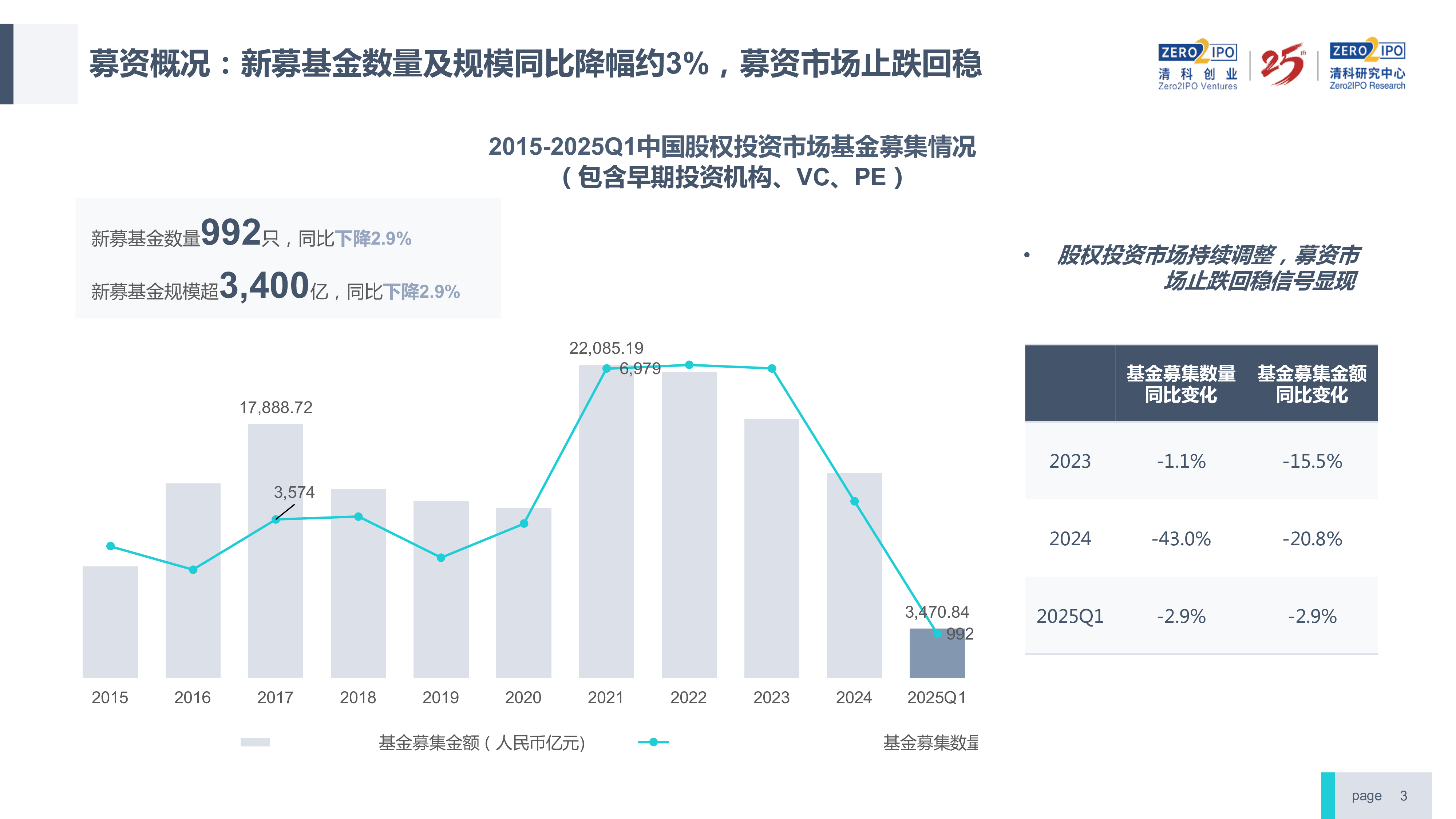The width and height of the screenshot is (1456, 819).
Task: Click the -43.0% table cell
Action: pyautogui.click(x=1181, y=539)
